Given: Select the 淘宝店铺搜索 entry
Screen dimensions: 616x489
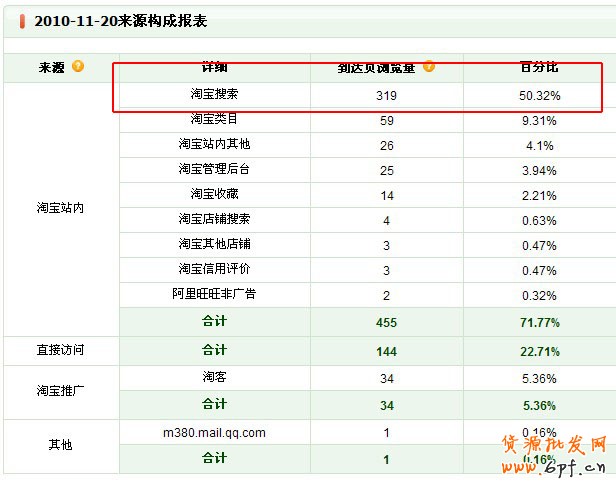Looking at the screenshot, I should (x=214, y=220).
